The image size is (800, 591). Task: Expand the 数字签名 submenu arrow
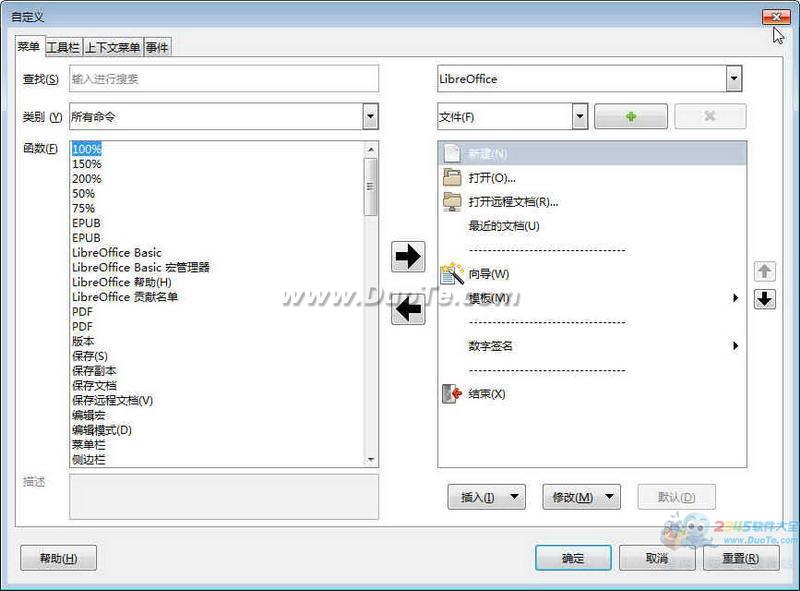pyautogui.click(x=735, y=346)
